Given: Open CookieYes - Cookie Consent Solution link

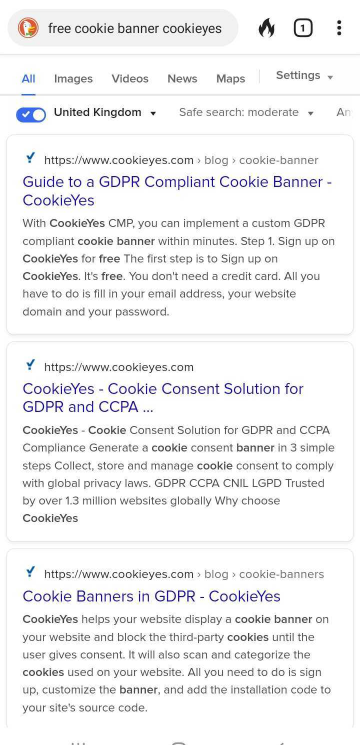Looking at the screenshot, I should pyautogui.click(x=163, y=398).
